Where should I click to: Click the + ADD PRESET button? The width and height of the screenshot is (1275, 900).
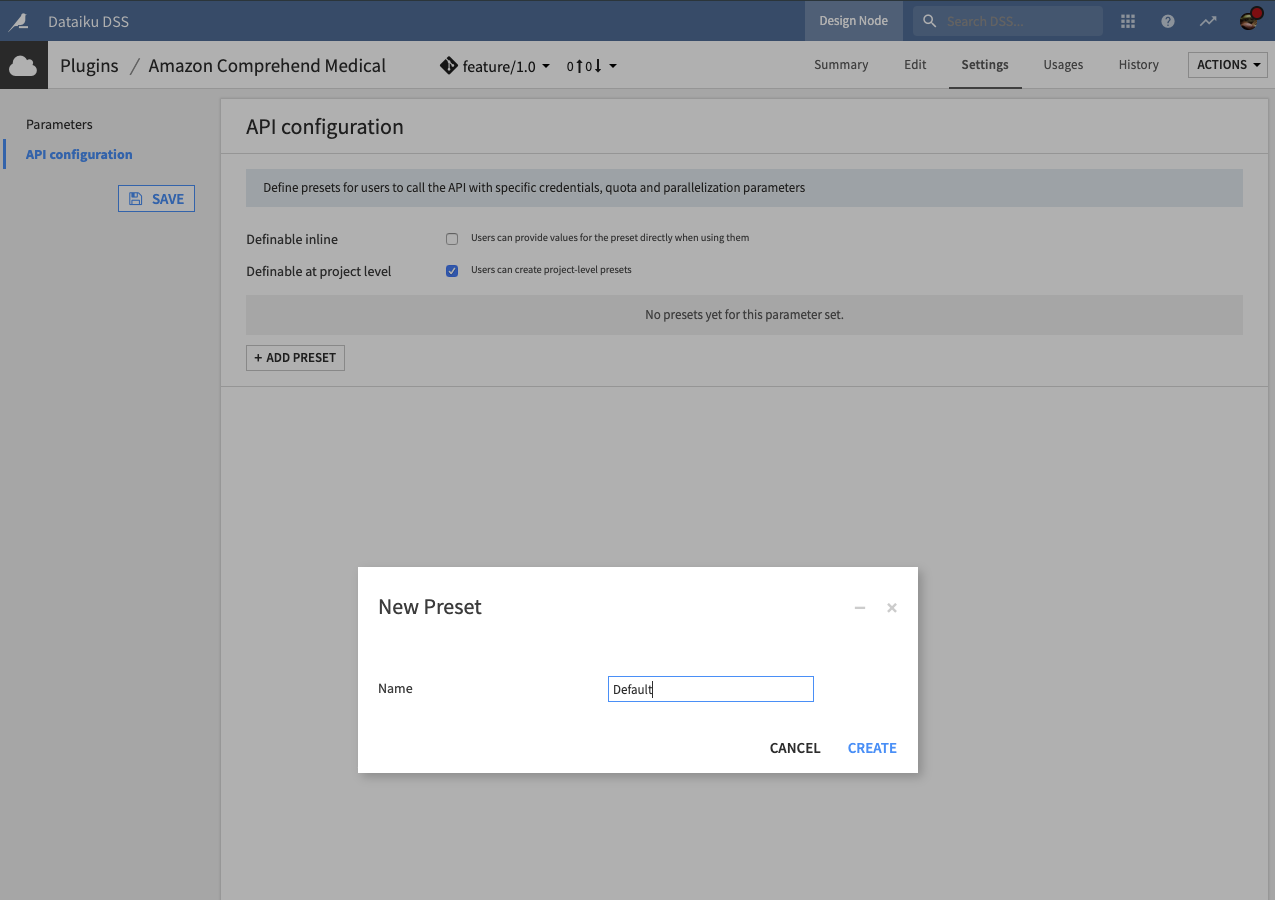tap(295, 357)
